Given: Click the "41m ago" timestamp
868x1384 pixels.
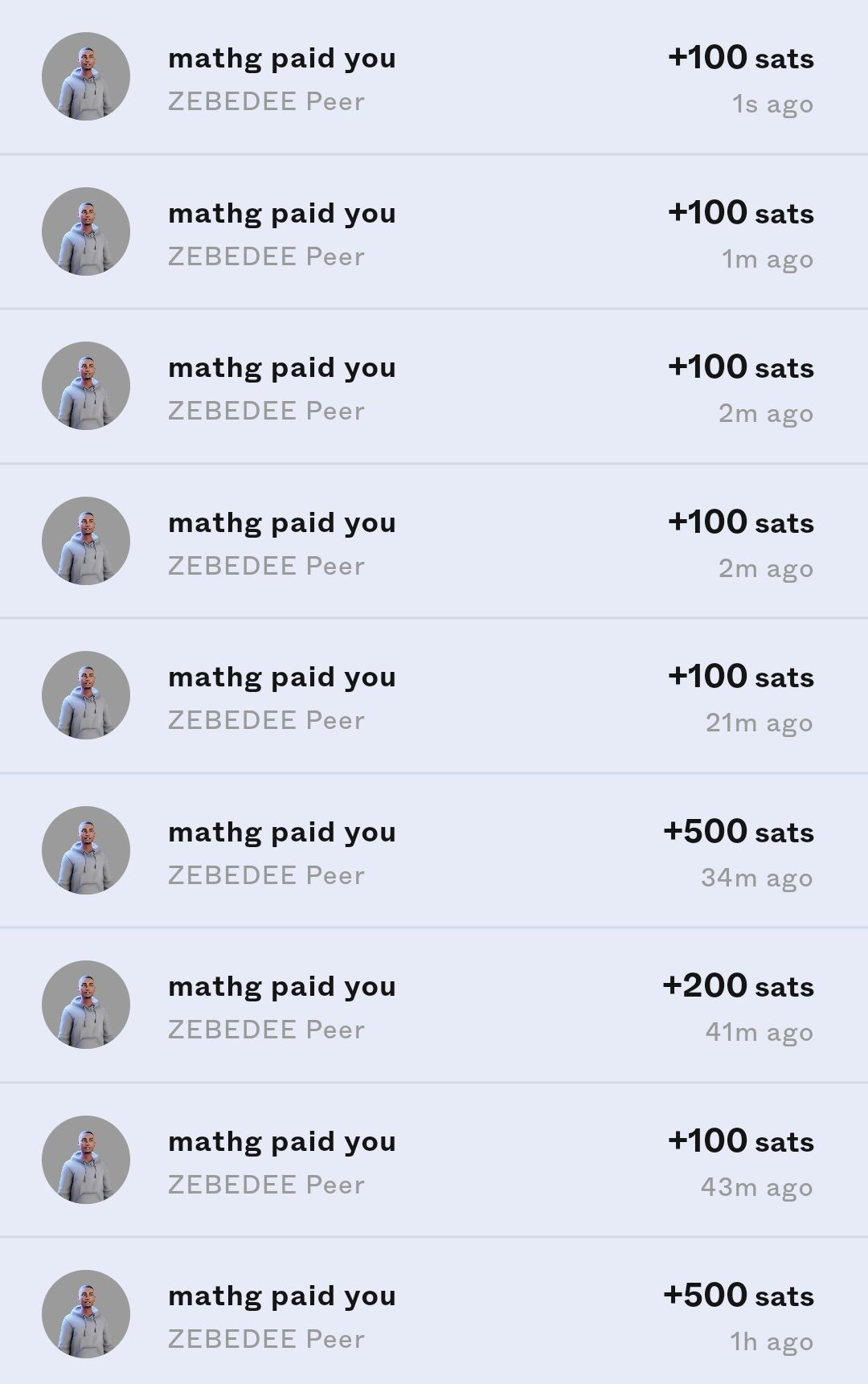Looking at the screenshot, I should point(759,1032).
